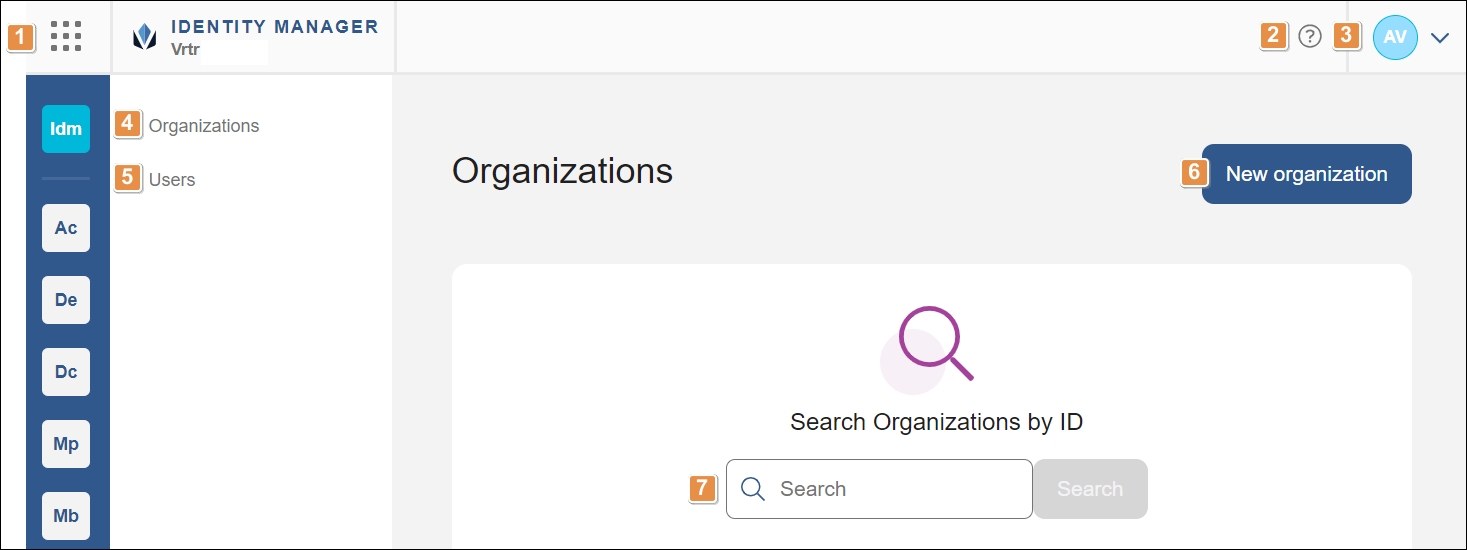Switch to the Ac sidebar app
This screenshot has width=1467, height=550.
tap(66, 228)
